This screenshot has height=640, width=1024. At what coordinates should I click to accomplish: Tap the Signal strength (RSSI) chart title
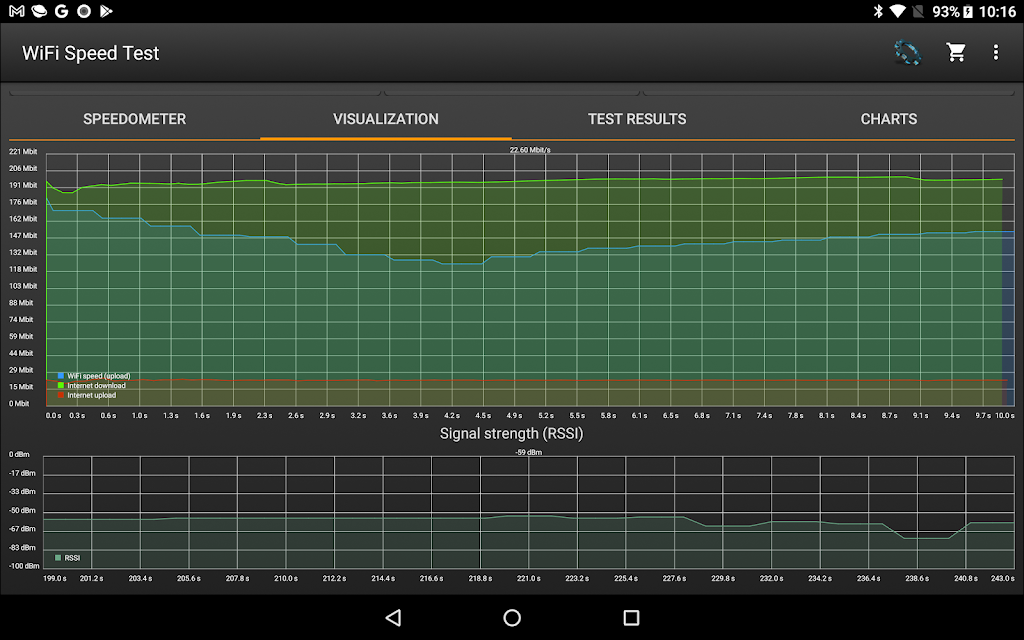pyautogui.click(x=511, y=434)
